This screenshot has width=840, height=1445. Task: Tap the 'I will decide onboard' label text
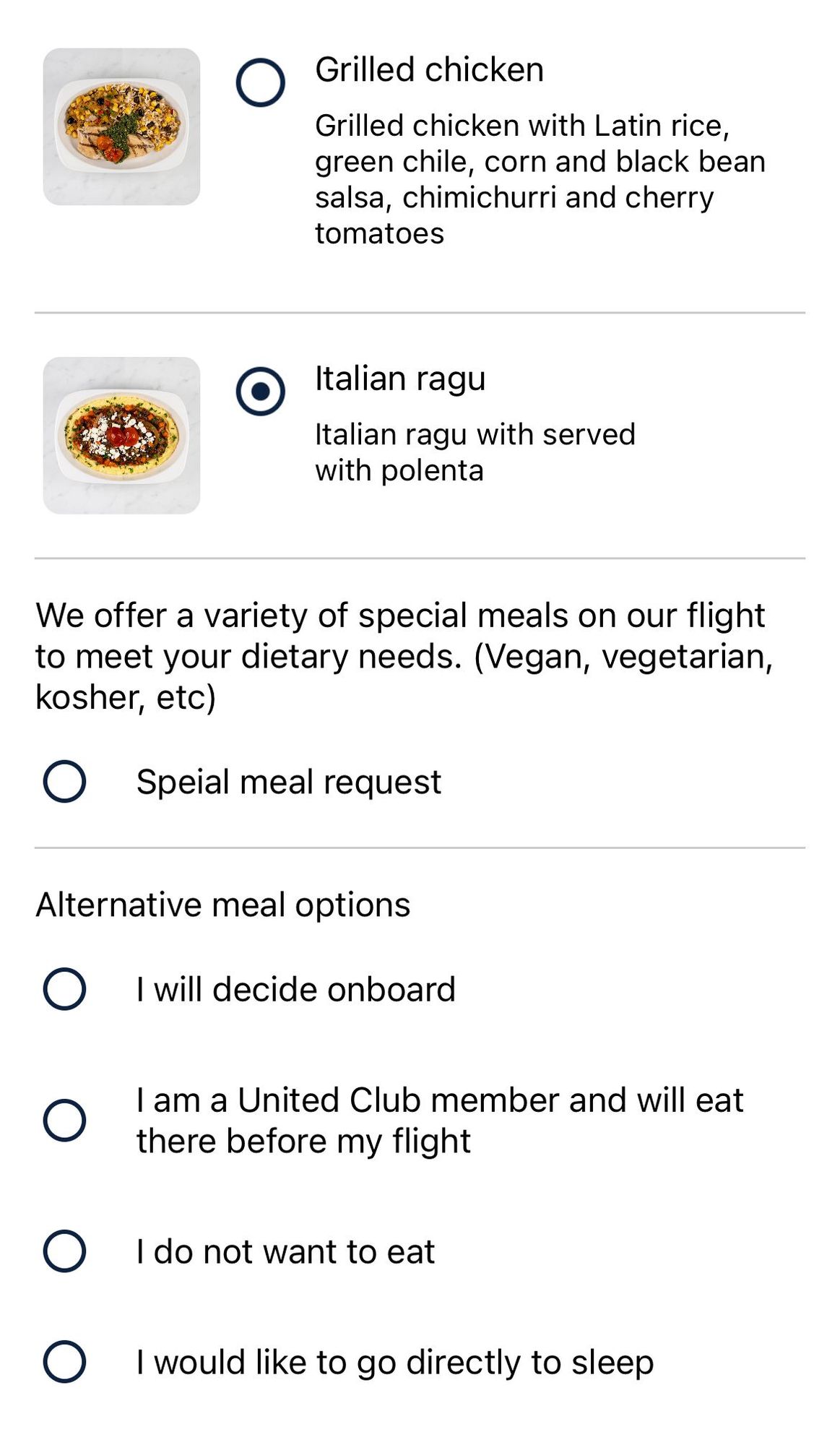point(295,989)
